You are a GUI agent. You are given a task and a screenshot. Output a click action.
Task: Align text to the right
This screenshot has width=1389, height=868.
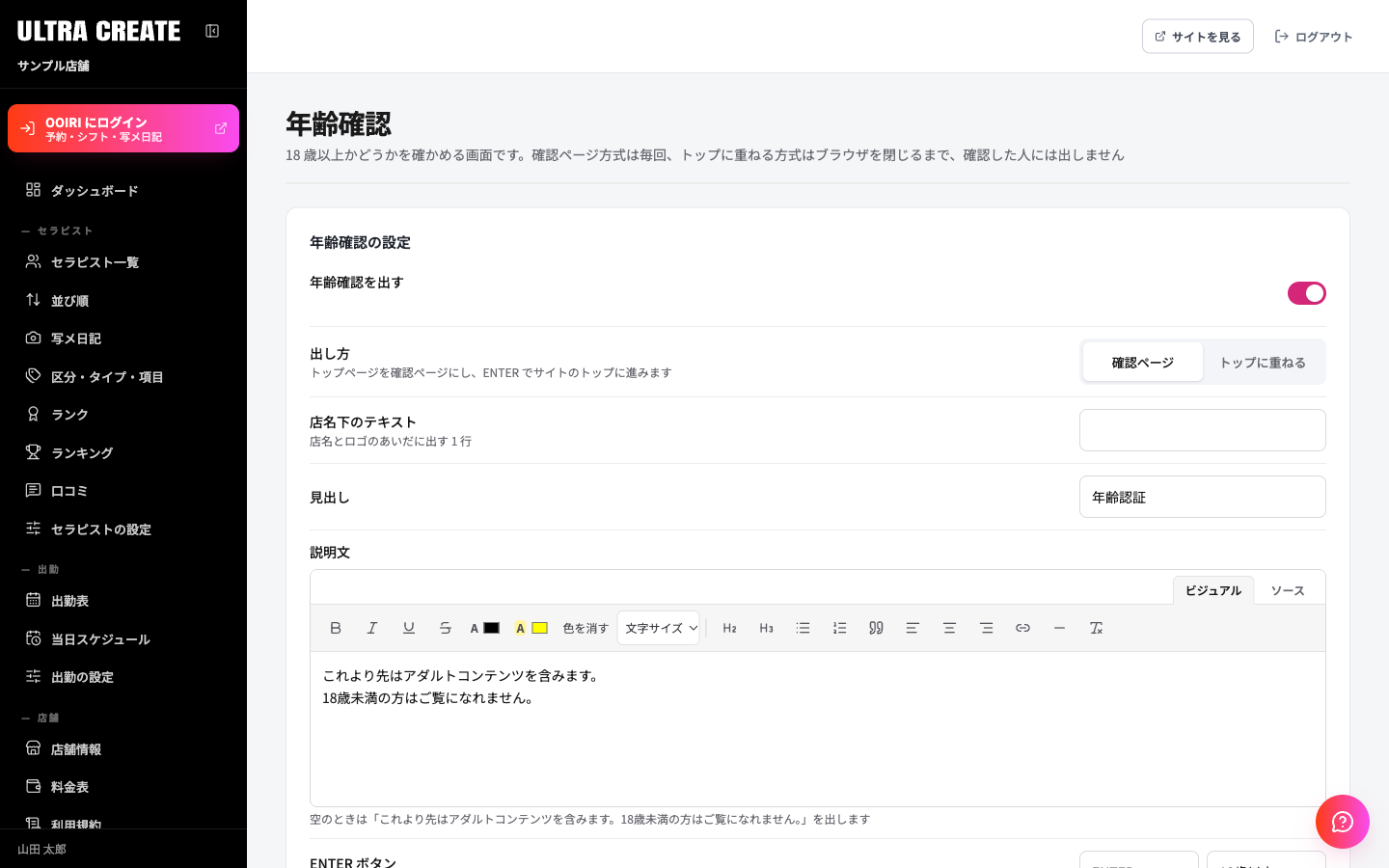(x=986, y=628)
